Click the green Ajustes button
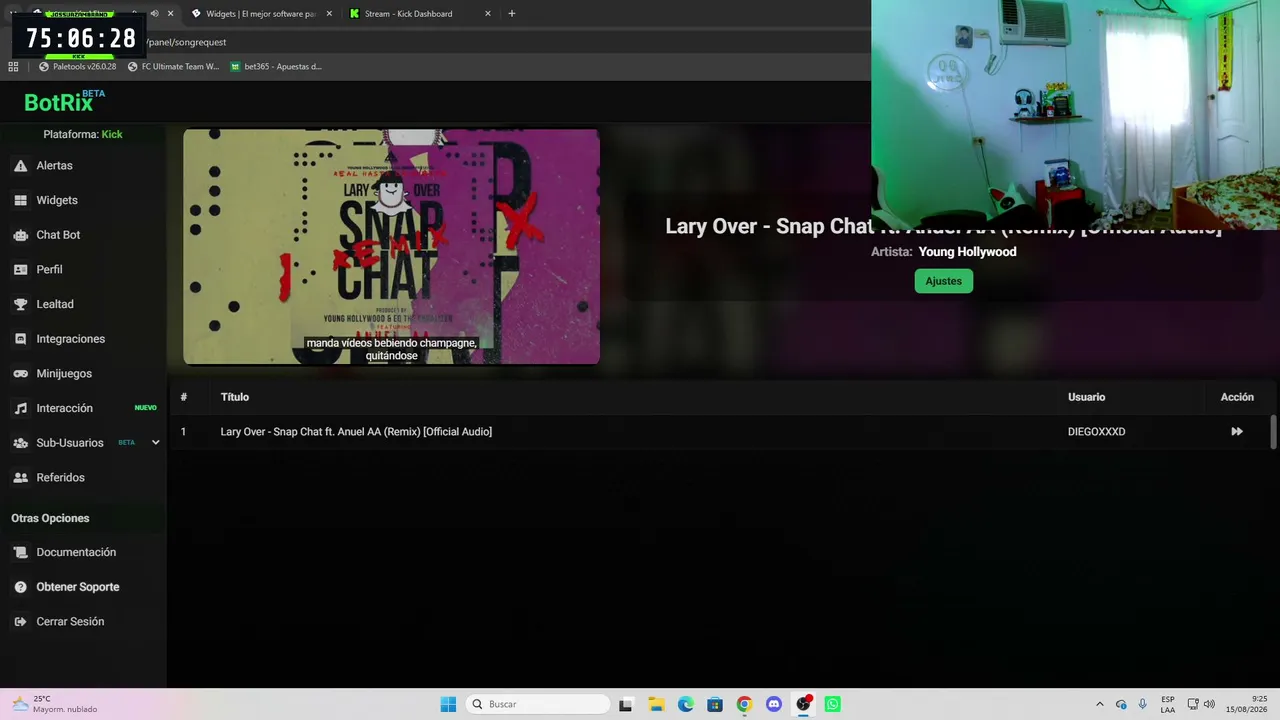This screenshot has width=1280, height=720. [x=943, y=281]
